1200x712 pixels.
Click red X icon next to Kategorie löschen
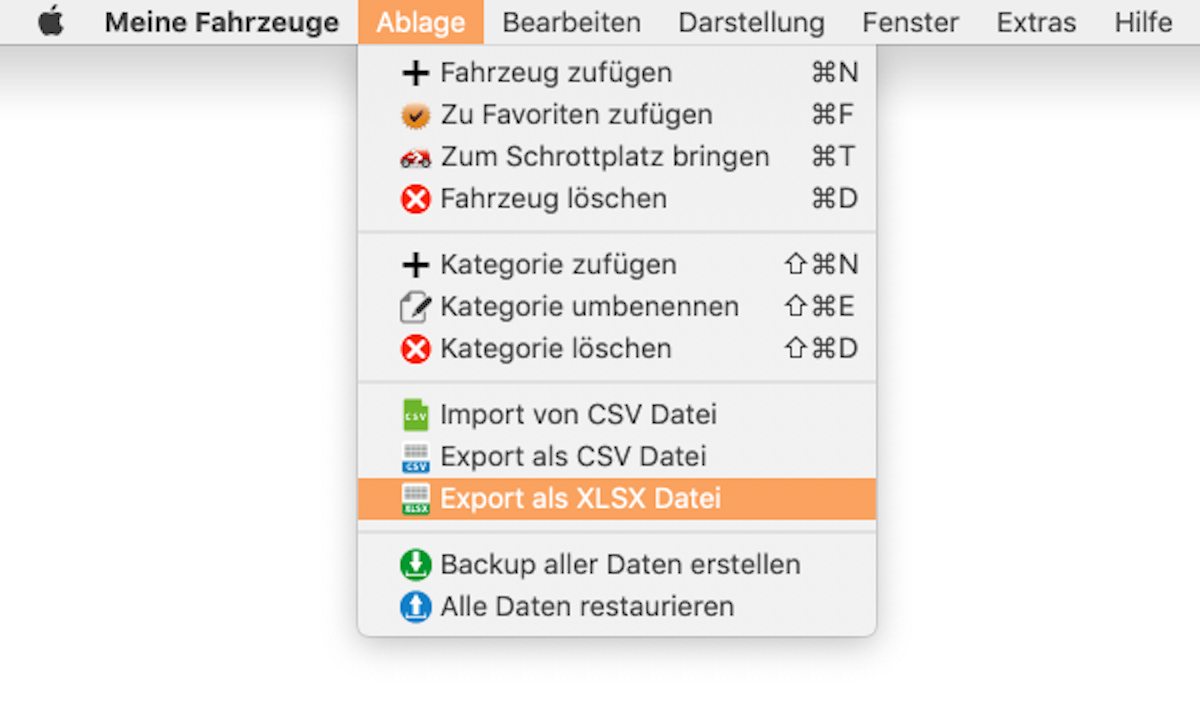[414, 349]
